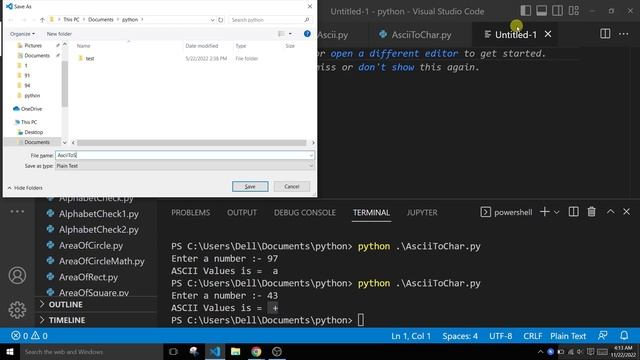Open DEBUG CONSOLE panel tab
Viewport: 640px width, 360px height.
pyautogui.click(x=305, y=213)
